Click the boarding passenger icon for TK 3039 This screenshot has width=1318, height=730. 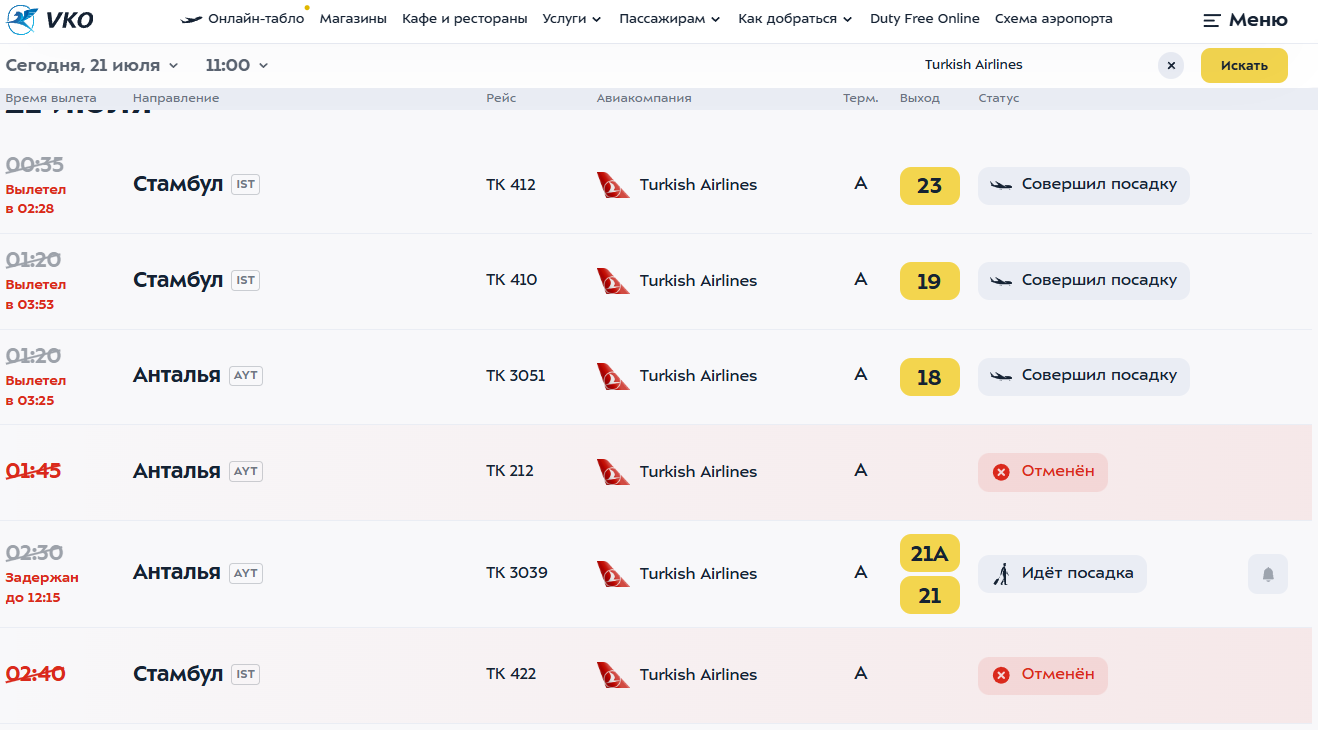[x=1001, y=574]
